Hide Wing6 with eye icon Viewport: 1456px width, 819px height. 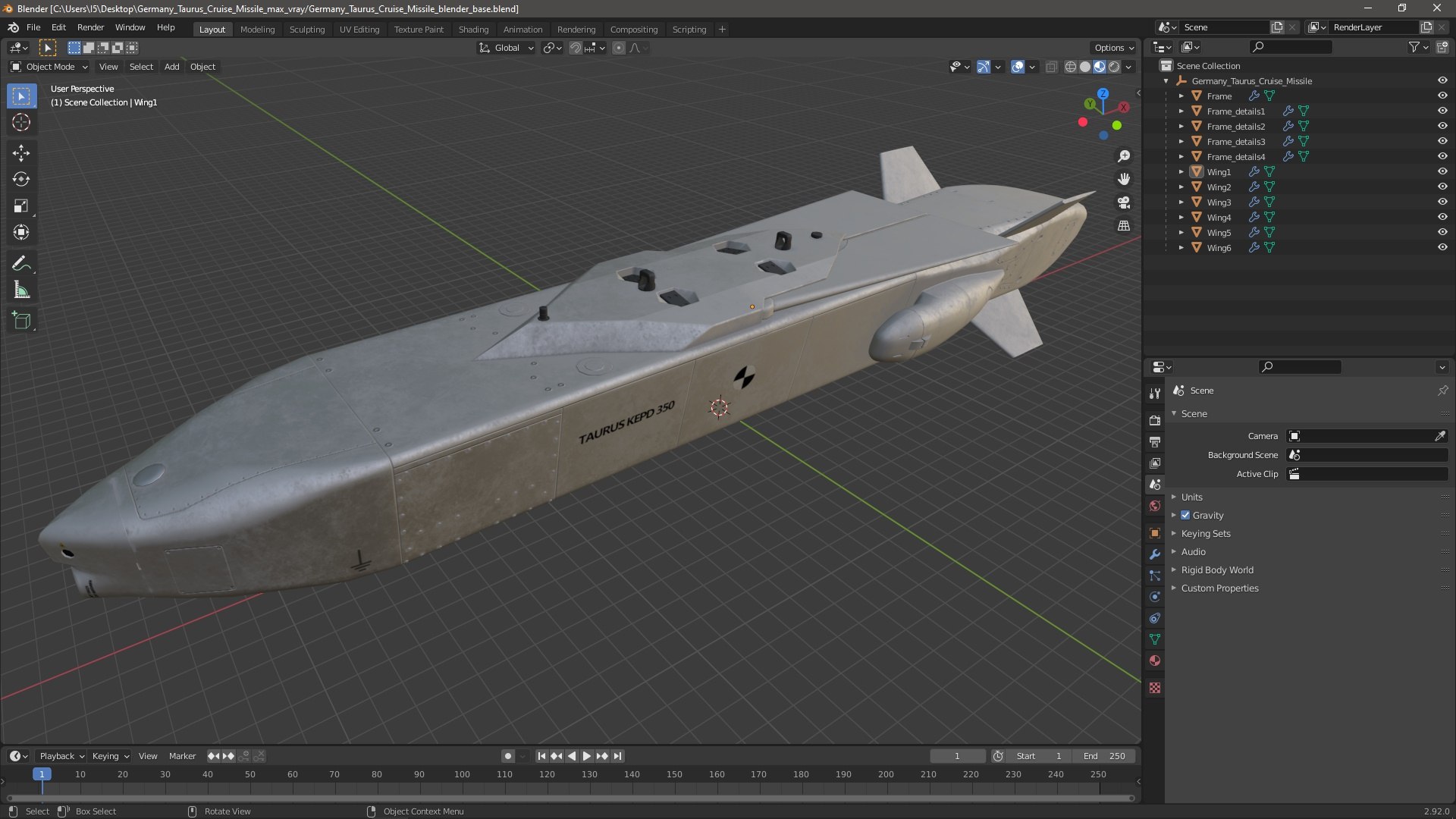point(1442,248)
